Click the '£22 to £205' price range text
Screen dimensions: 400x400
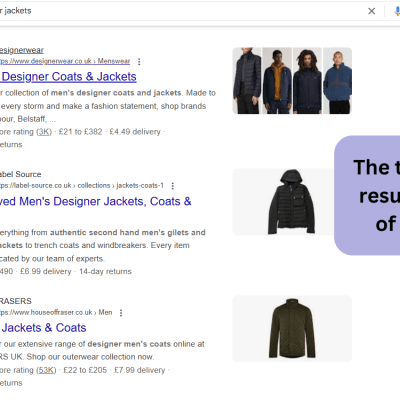pos(85,370)
